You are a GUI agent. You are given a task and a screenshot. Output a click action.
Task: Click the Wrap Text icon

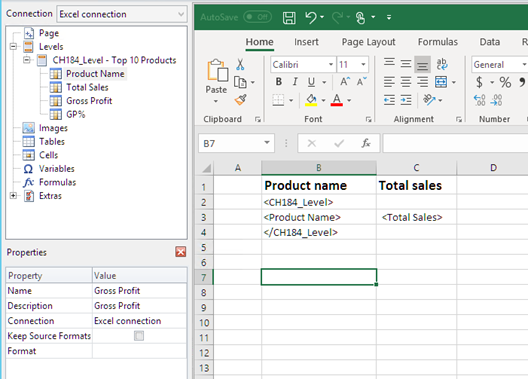pos(442,64)
